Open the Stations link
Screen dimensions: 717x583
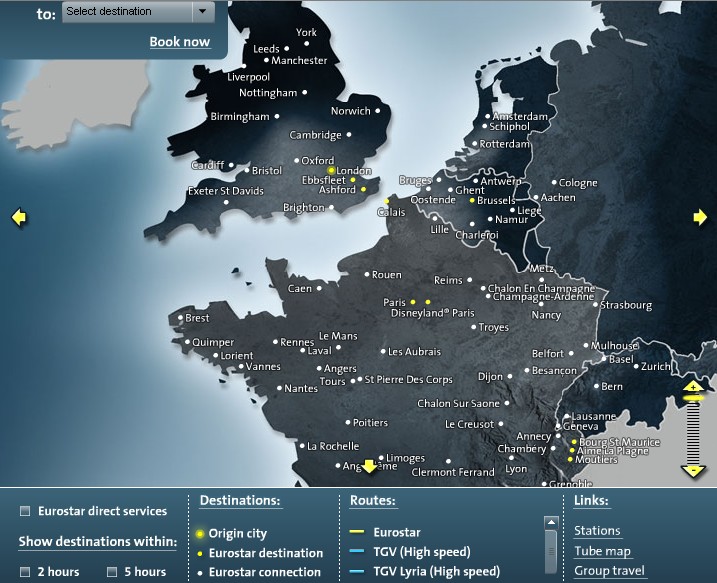597,531
